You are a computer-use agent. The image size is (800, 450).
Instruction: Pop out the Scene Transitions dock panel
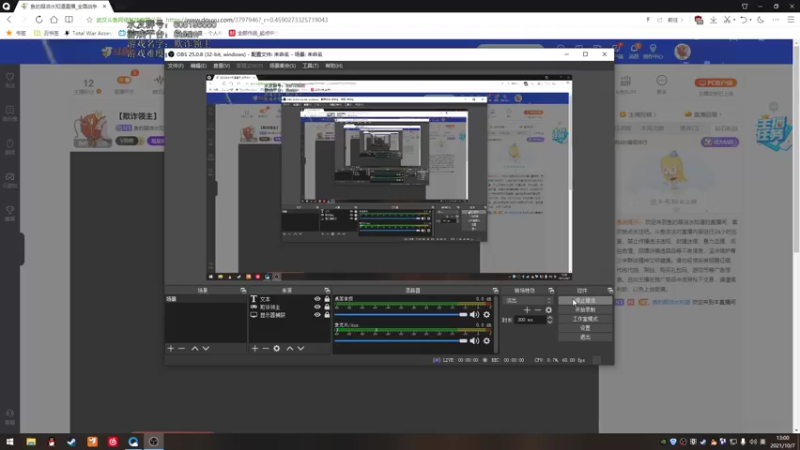coord(551,290)
